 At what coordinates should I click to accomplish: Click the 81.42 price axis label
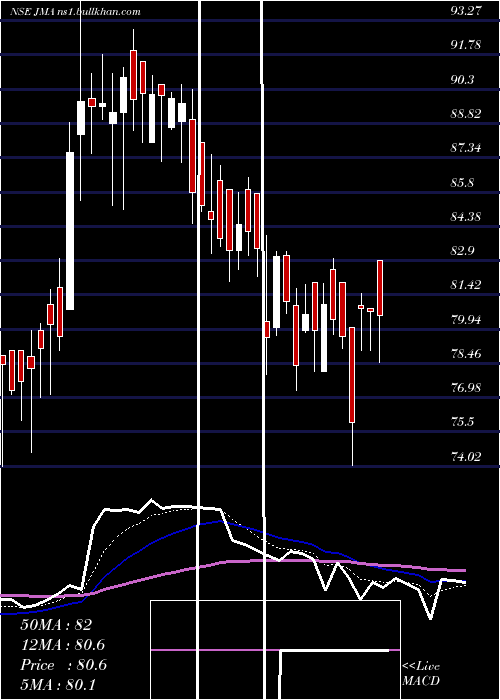point(466,285)
